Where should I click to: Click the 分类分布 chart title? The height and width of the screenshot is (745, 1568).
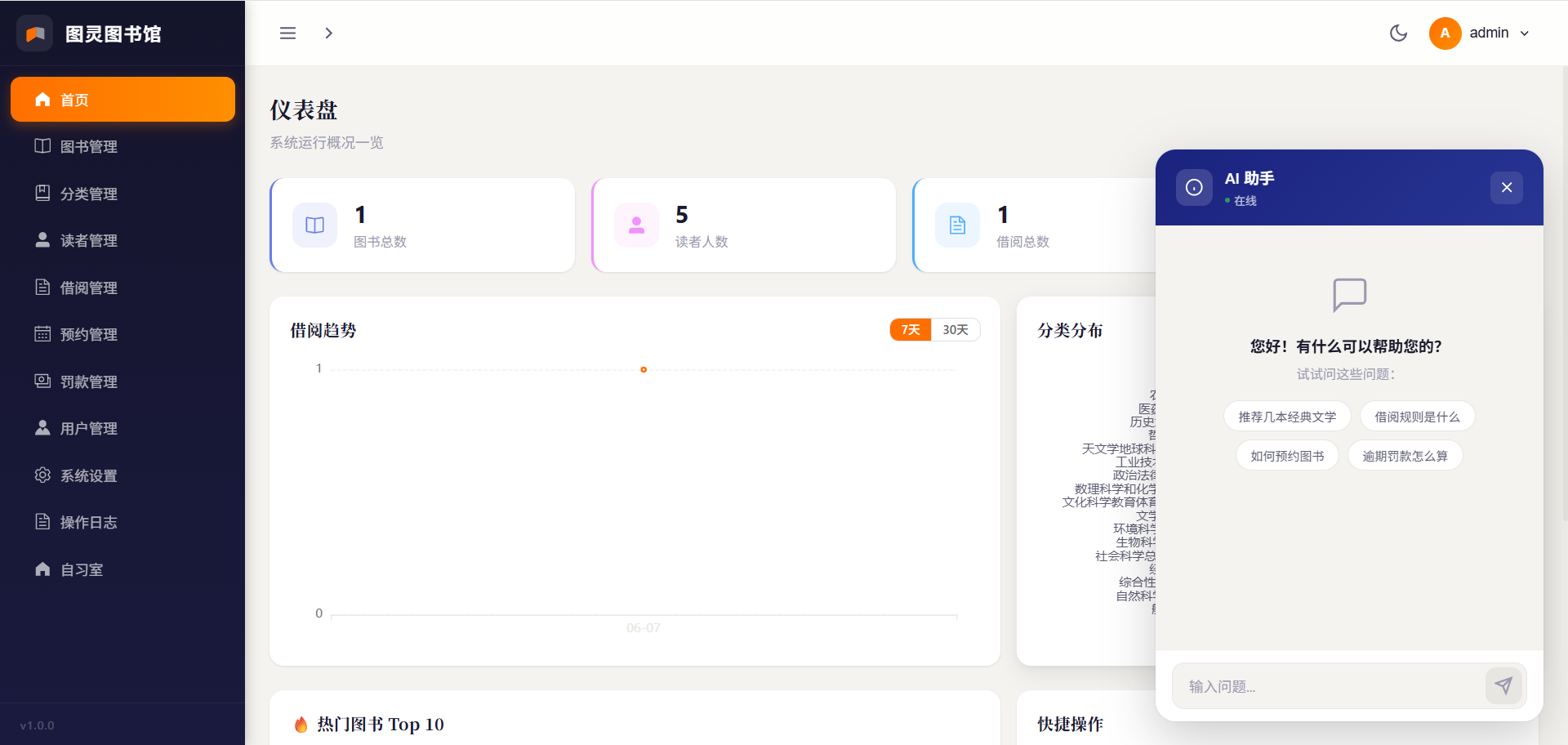coord(1070,330)
